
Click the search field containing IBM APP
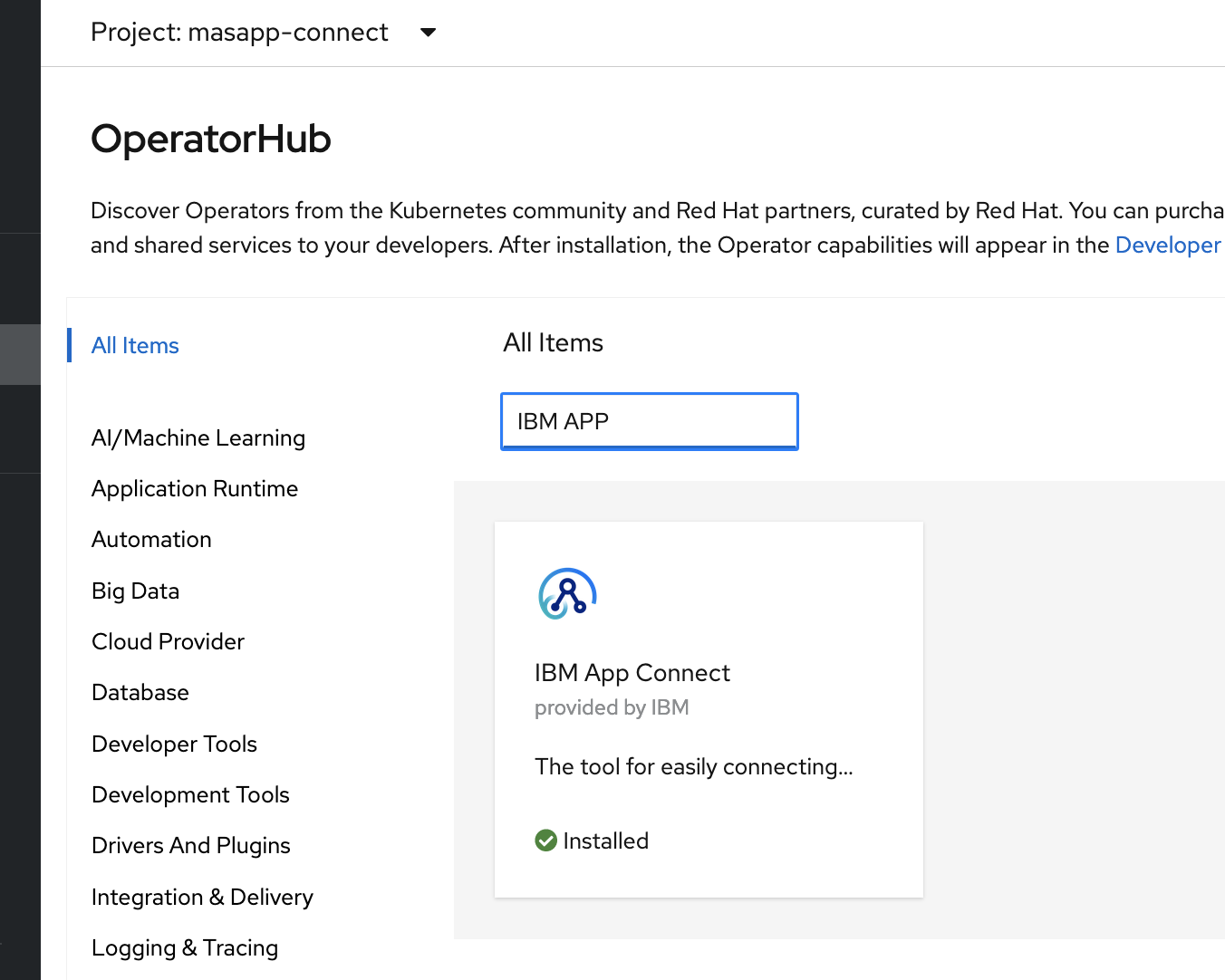tap(650, 421)
